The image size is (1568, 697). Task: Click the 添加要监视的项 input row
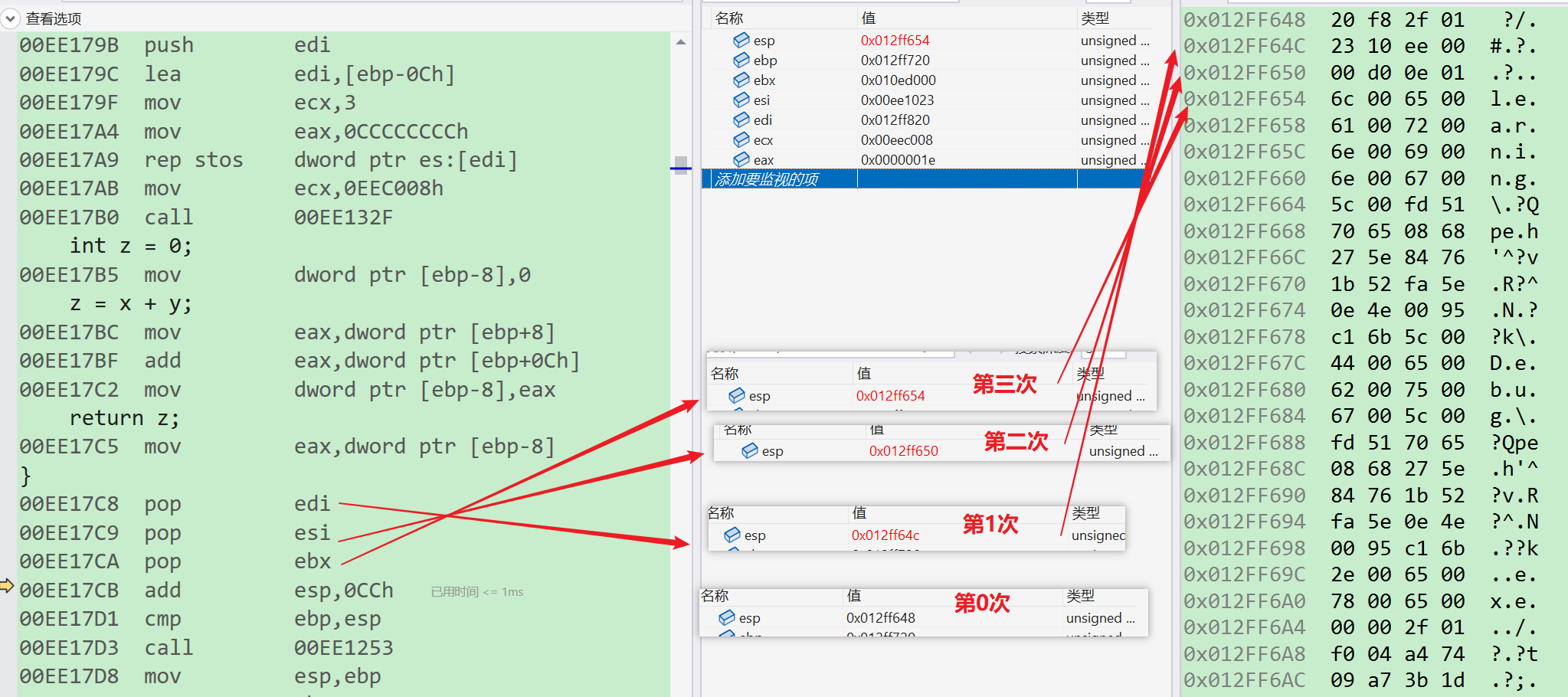tap(927, 179)
